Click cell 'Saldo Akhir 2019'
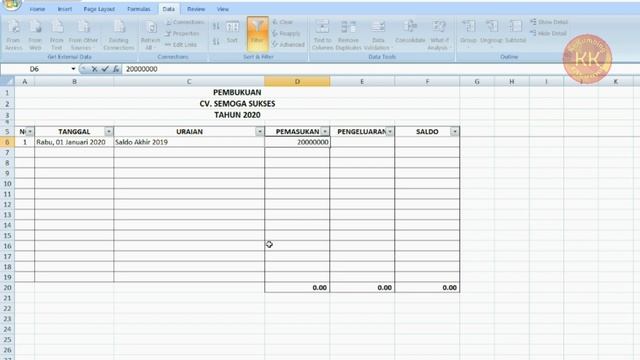The width and height of the screenshot is (640, 360). pos(189,142)
